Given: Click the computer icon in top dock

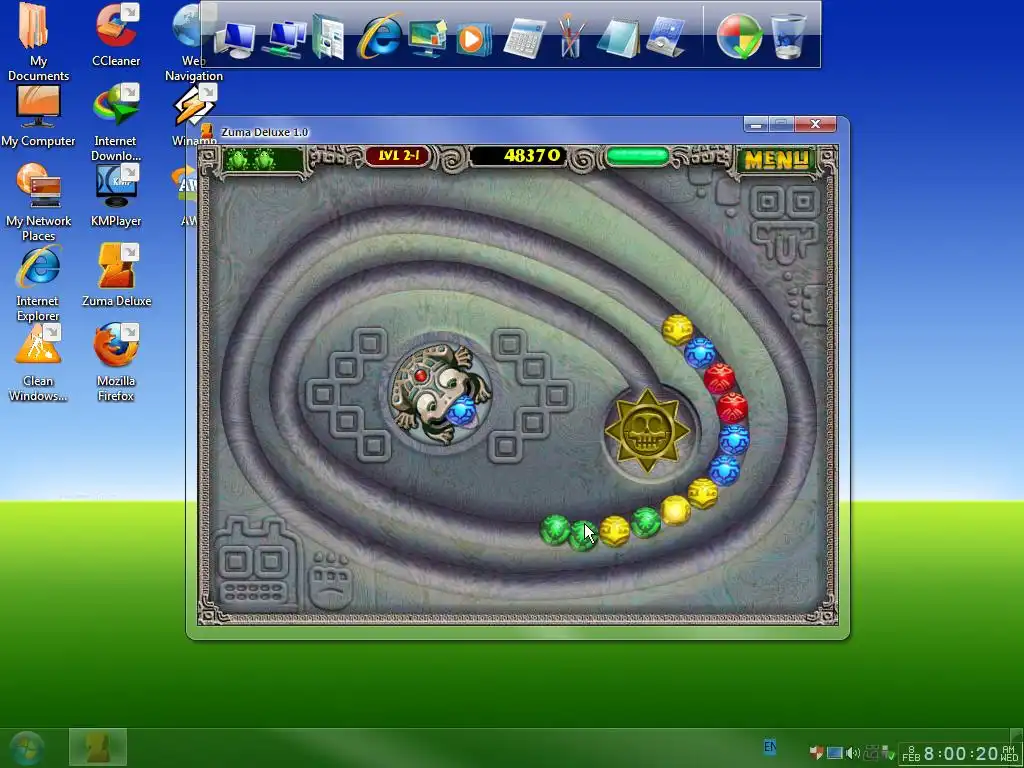Looking at the screenshot, I should 234,39.
